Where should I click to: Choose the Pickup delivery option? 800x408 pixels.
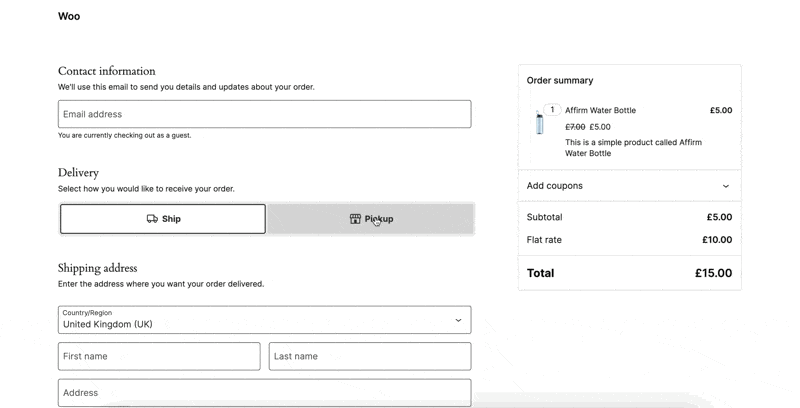371,219
